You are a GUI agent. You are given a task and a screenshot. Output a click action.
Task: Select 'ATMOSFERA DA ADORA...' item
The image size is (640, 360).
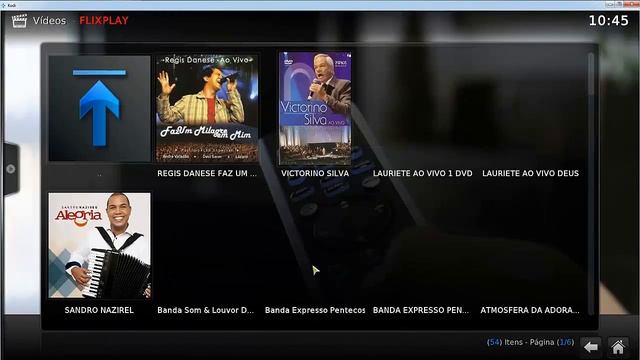coord(530,310)
